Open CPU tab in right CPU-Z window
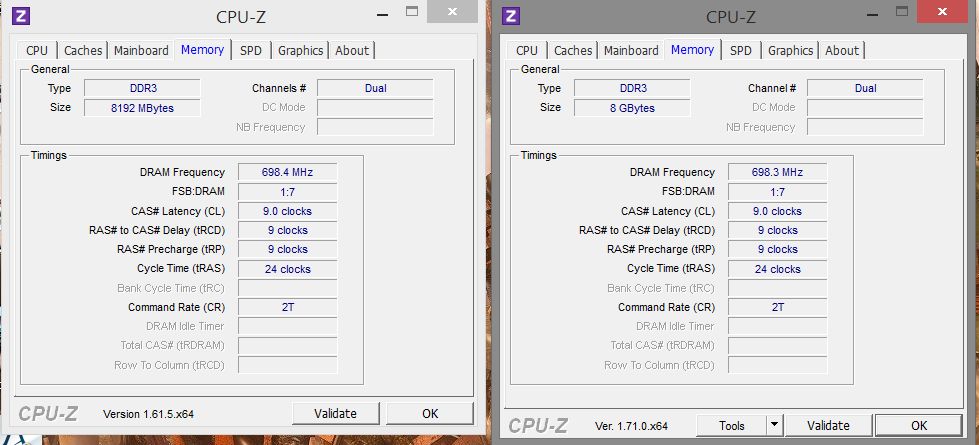The height and width of the screenshot is (445, 979). coord(527,51)
